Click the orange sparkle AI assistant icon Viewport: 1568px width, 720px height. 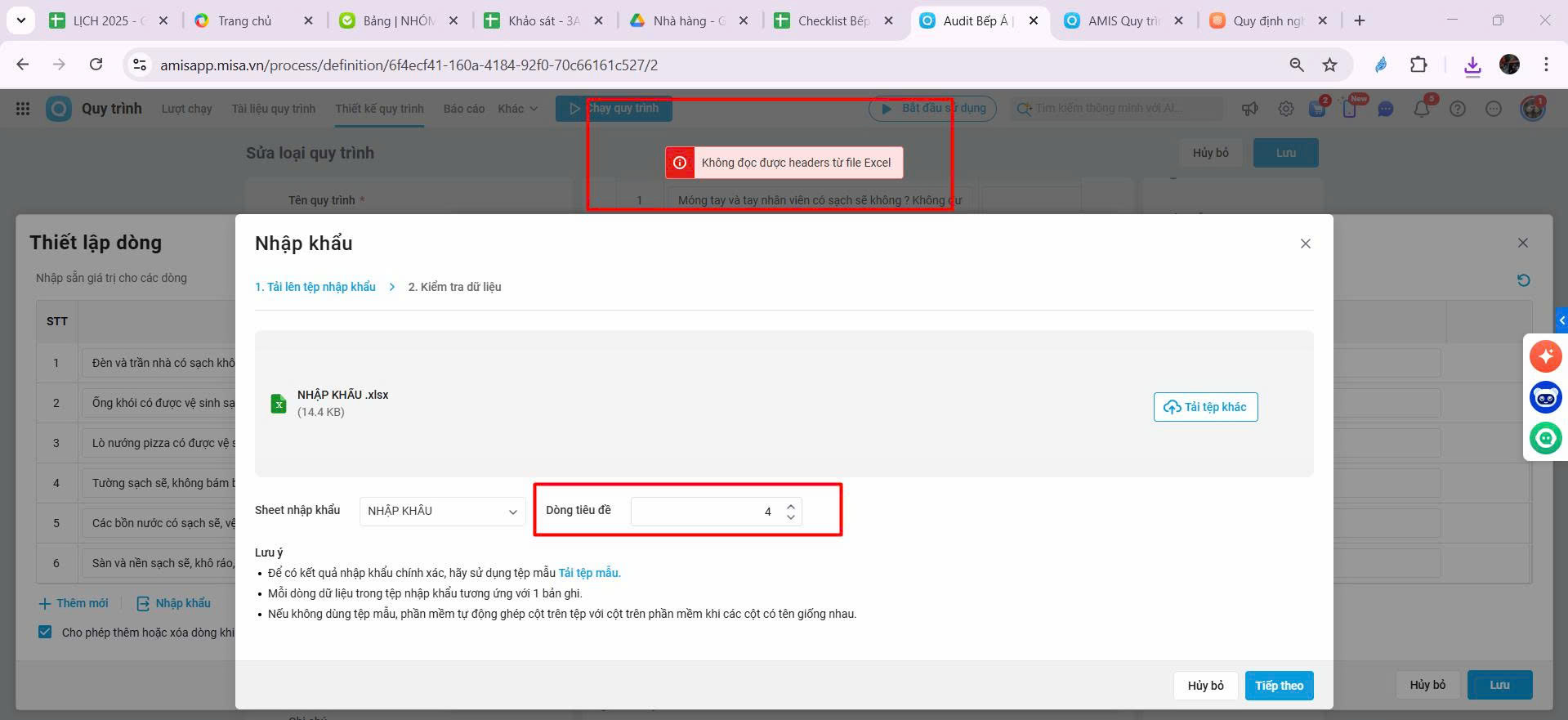tap(1546, 356)
